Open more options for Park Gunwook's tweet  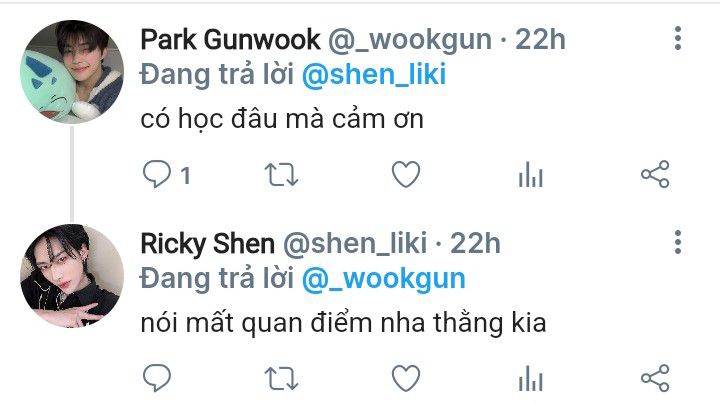678,38
